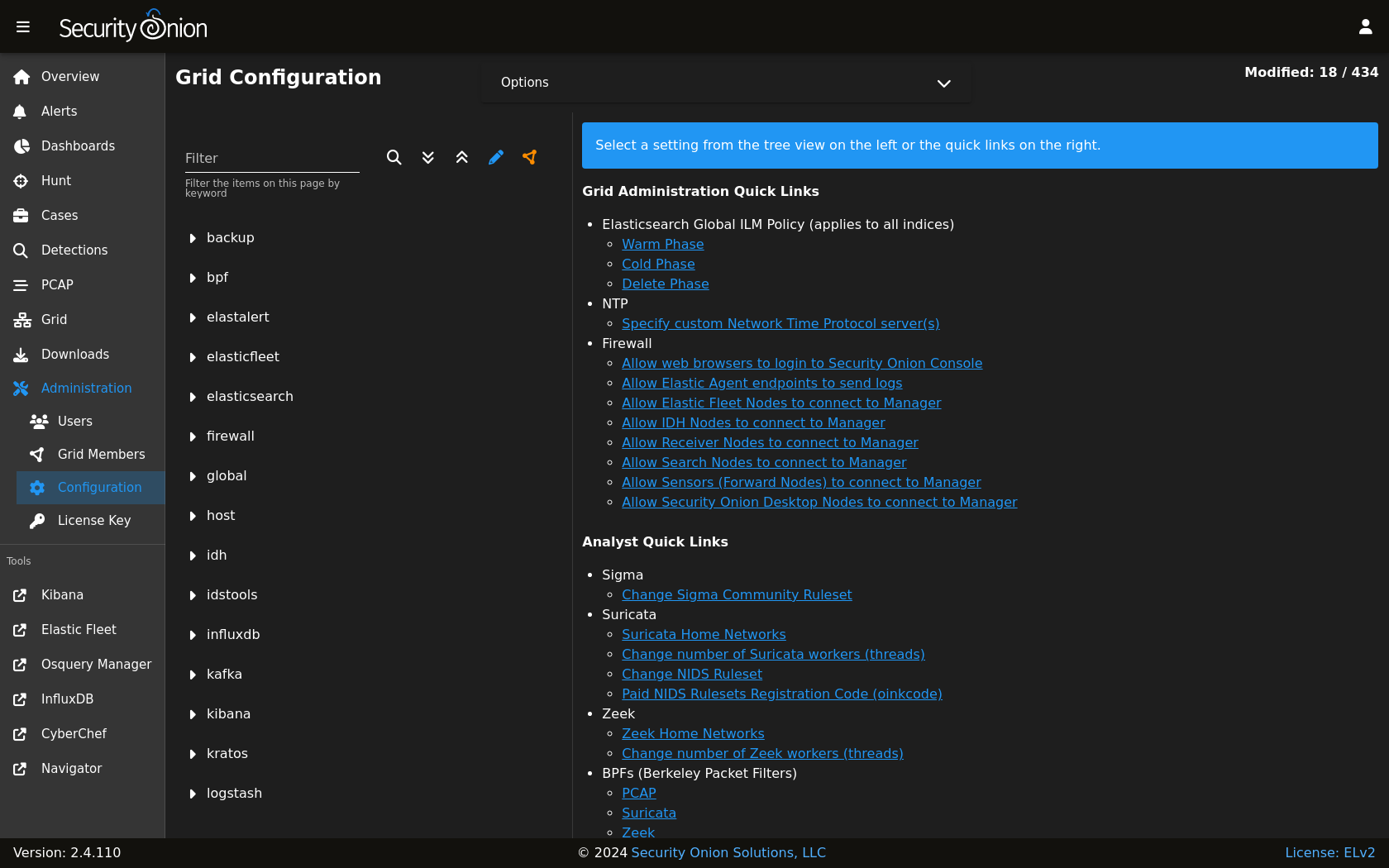Expand the host tree node
This screenshot has width=1389, height=868.
pyautogui.click(x=193, y=516)
